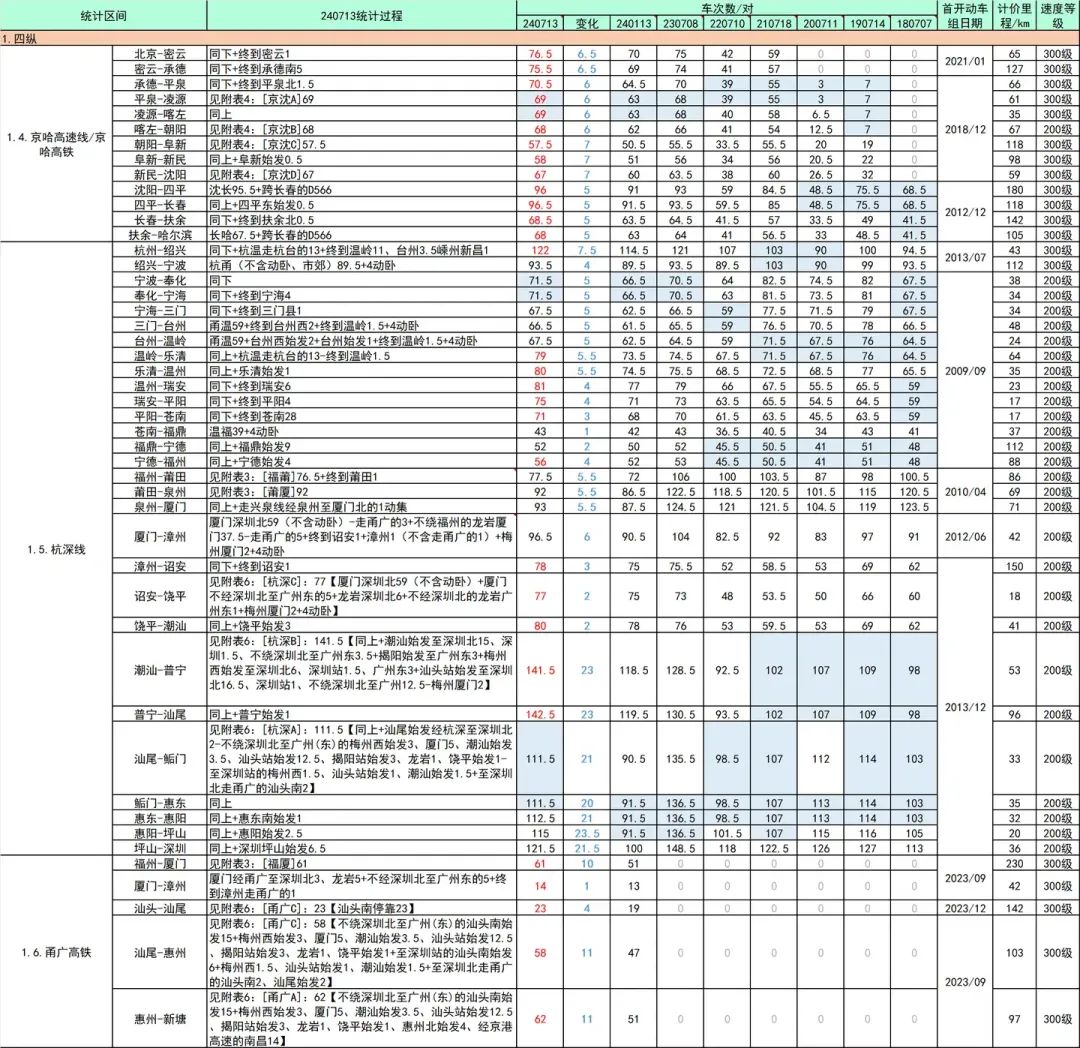Click the 杭州-绍兴 section cell

(x=160, y=250)
